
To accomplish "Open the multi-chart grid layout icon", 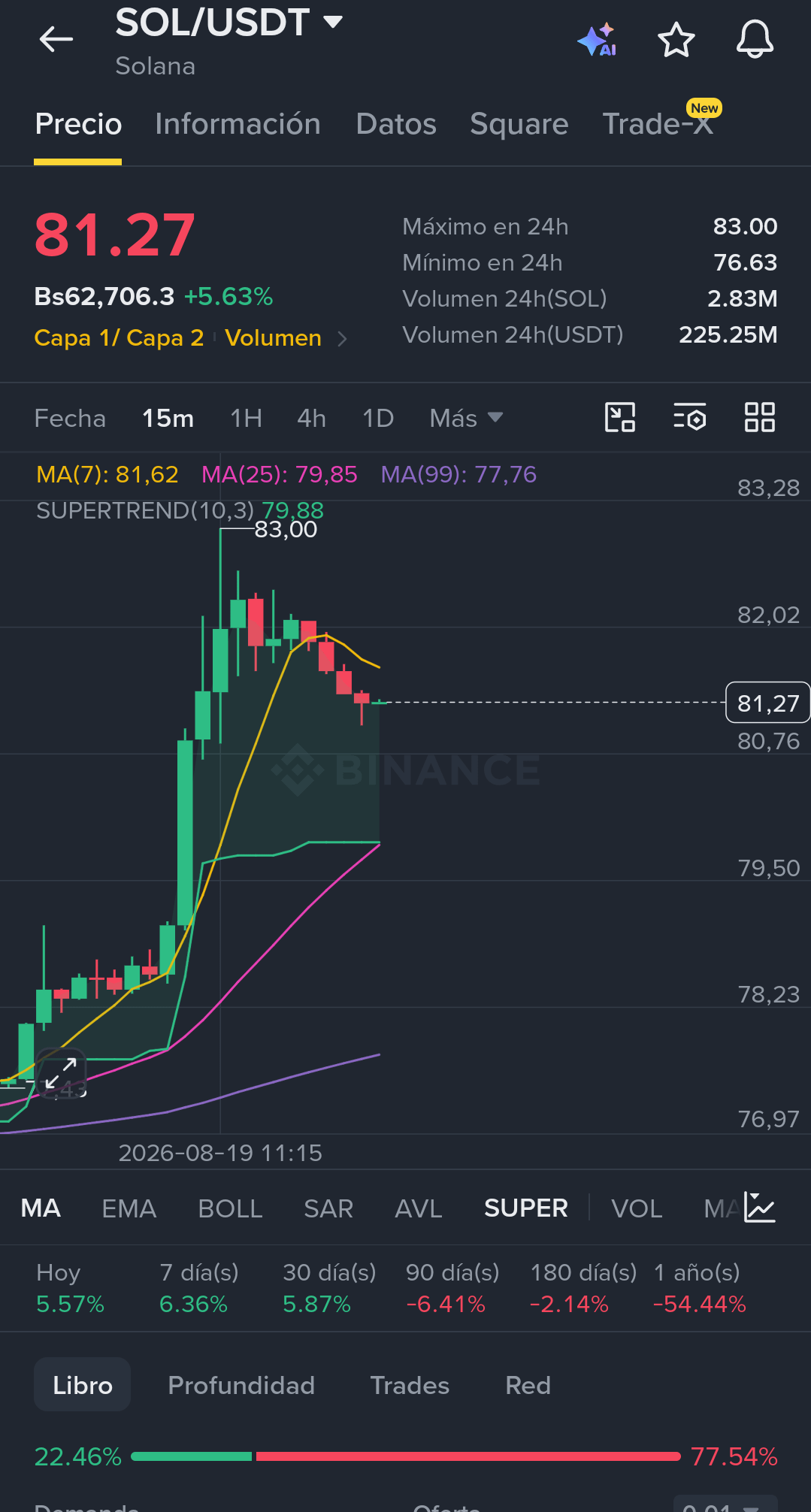I will 759,417.
